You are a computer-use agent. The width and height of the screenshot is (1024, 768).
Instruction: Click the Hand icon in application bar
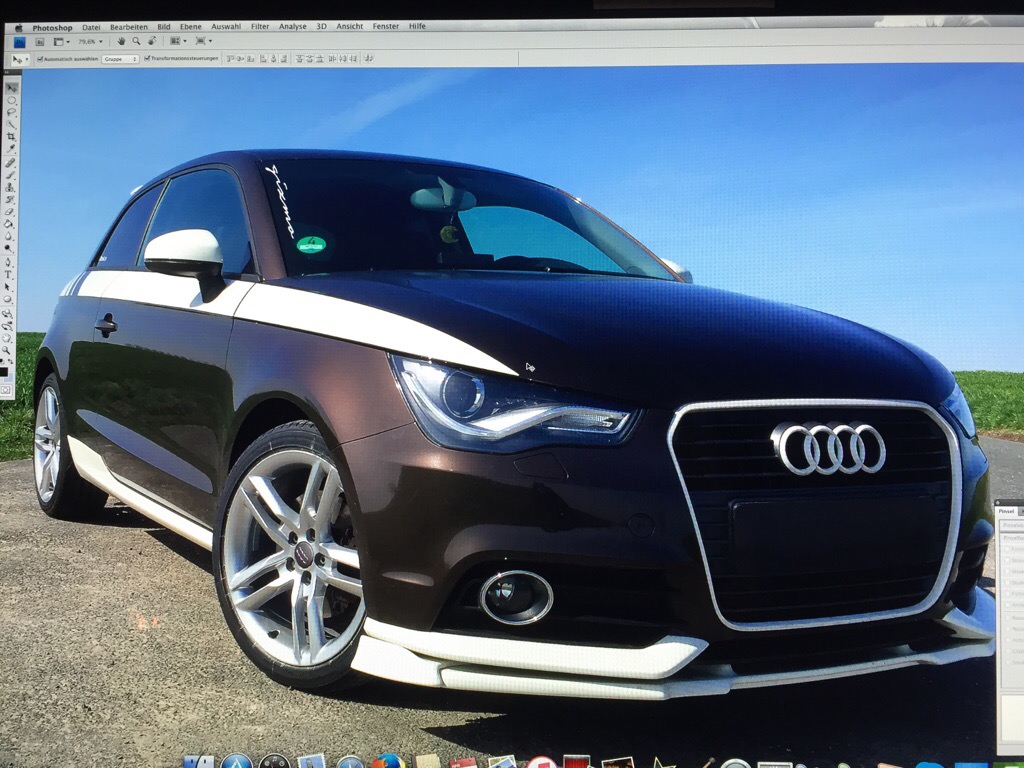pyautogui.click(x=121, y=41)
